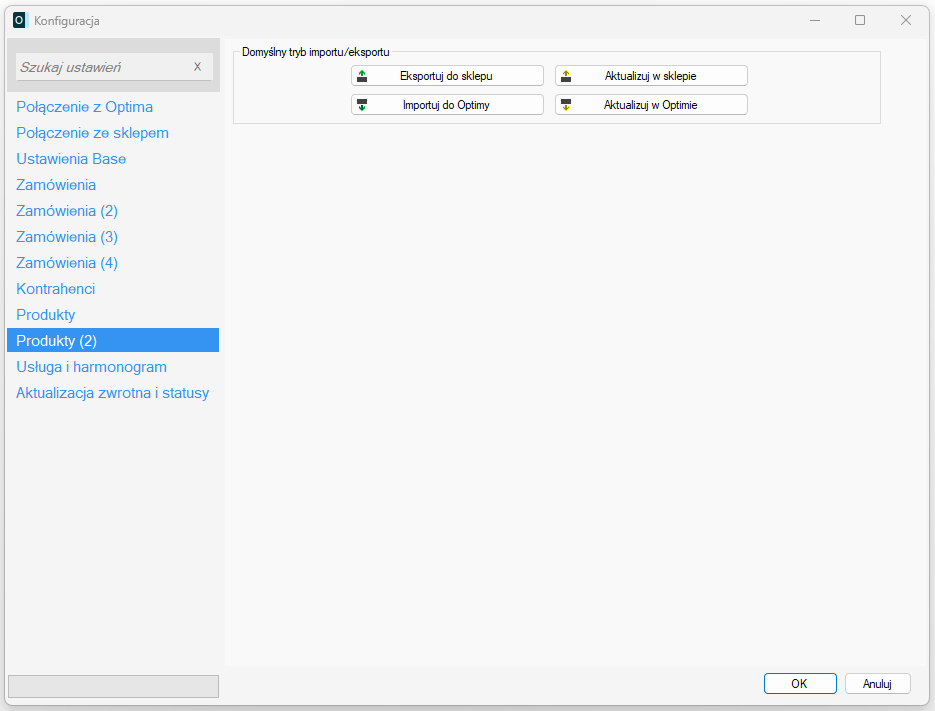Select the Zamówienia settings page
Image resolution: width=935 pixels, height=711 pixels.
[56, 185]
